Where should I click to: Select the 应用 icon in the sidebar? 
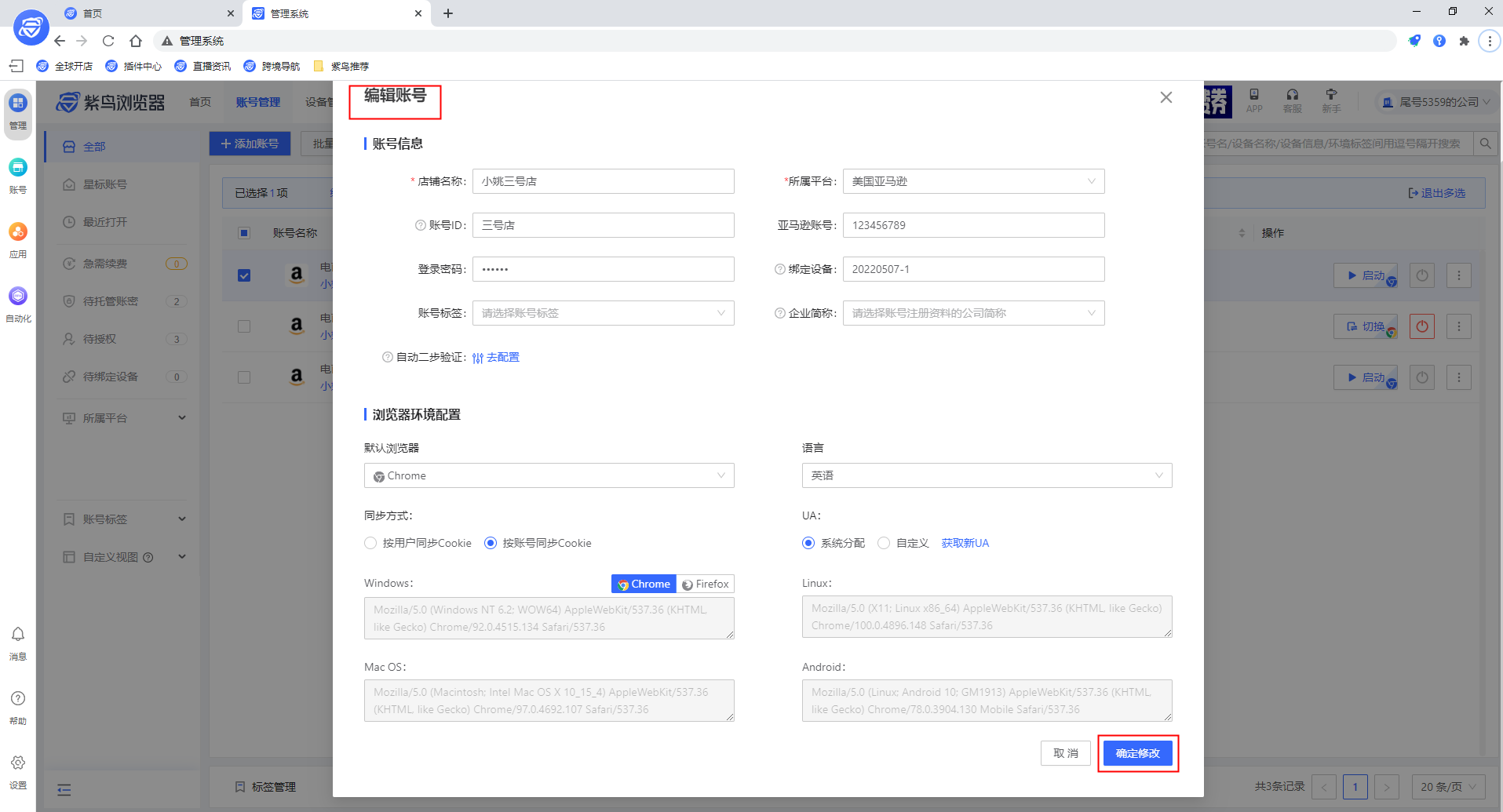tap(17, 240)
